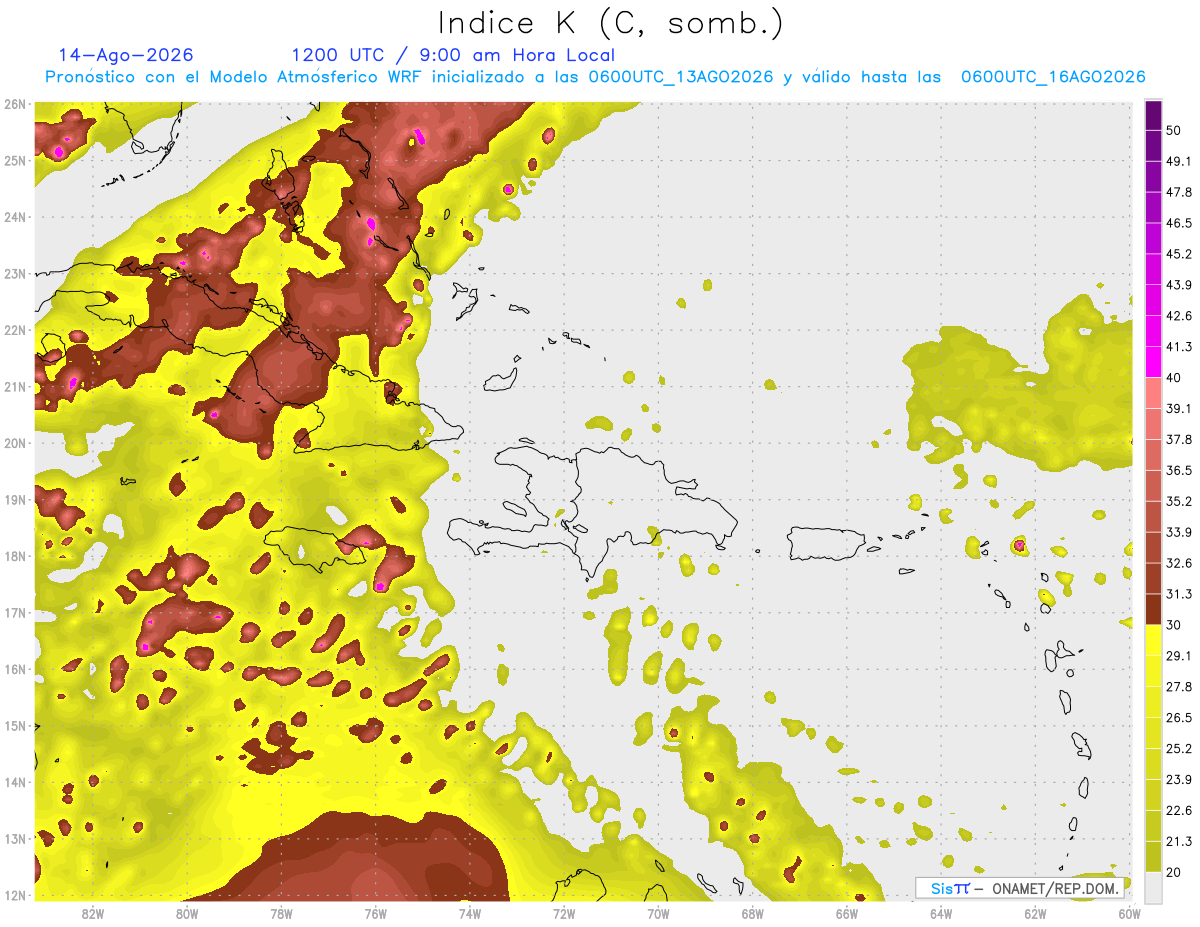The width and height of the screenshot is (1200, 927).
Task: Click colorbar value "36.5"
Action: point(1178,470)
